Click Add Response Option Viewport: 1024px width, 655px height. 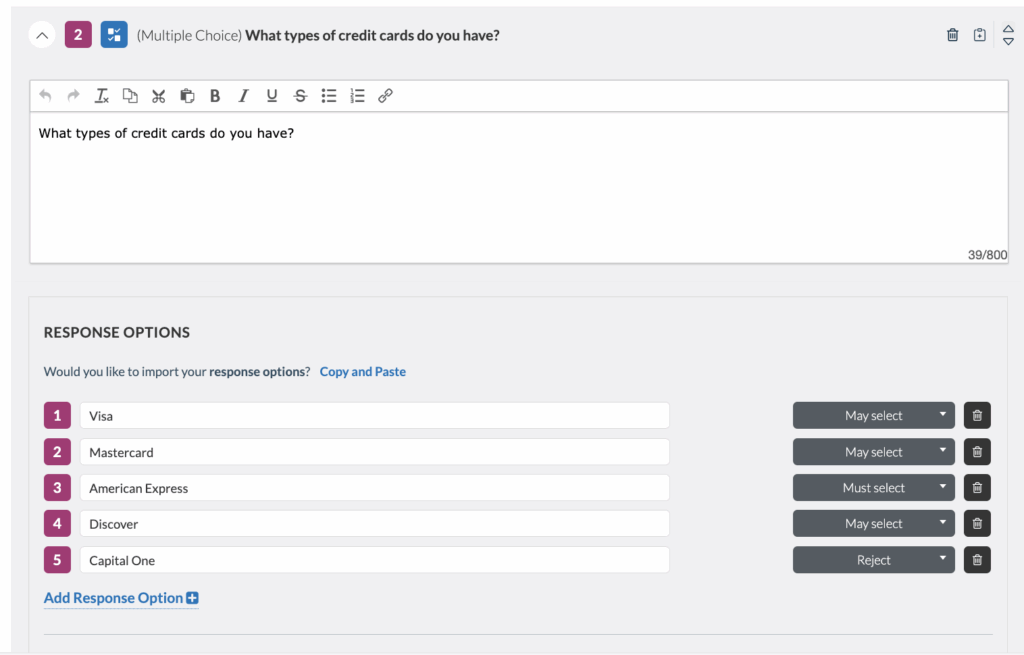coord(113,598)
